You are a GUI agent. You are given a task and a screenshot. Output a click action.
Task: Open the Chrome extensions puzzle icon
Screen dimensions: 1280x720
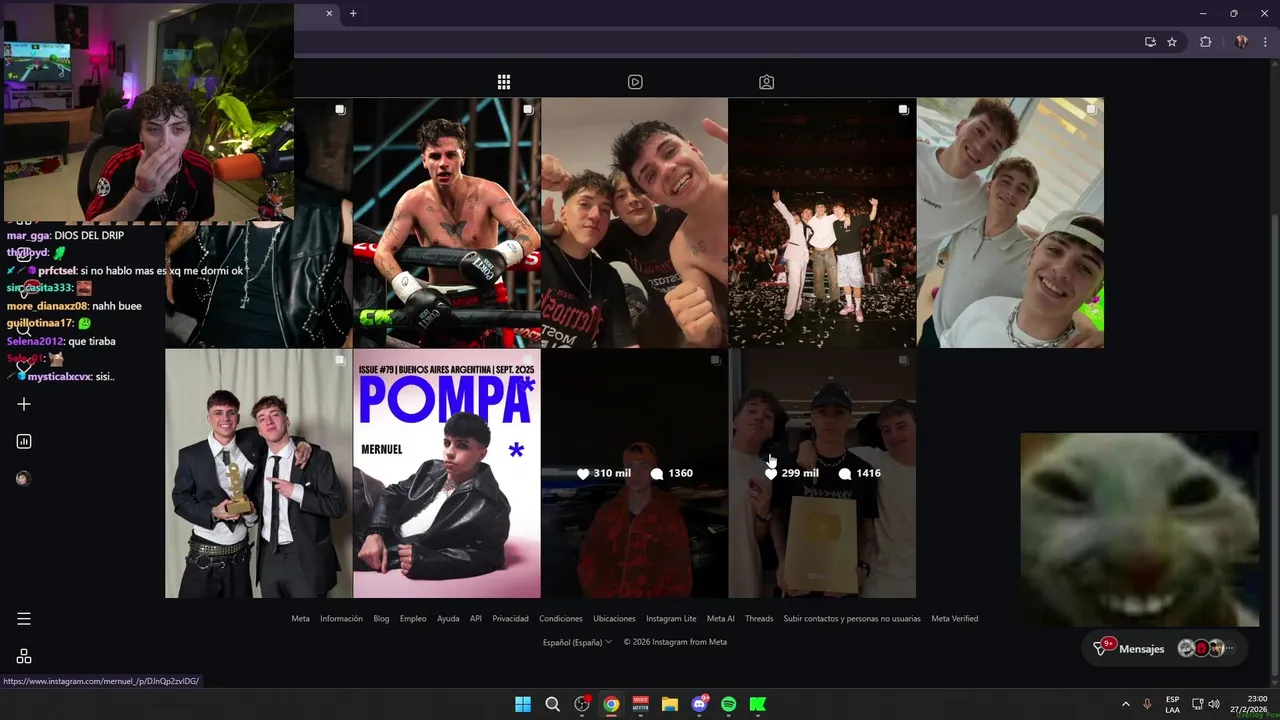[x=1205, y=42]
